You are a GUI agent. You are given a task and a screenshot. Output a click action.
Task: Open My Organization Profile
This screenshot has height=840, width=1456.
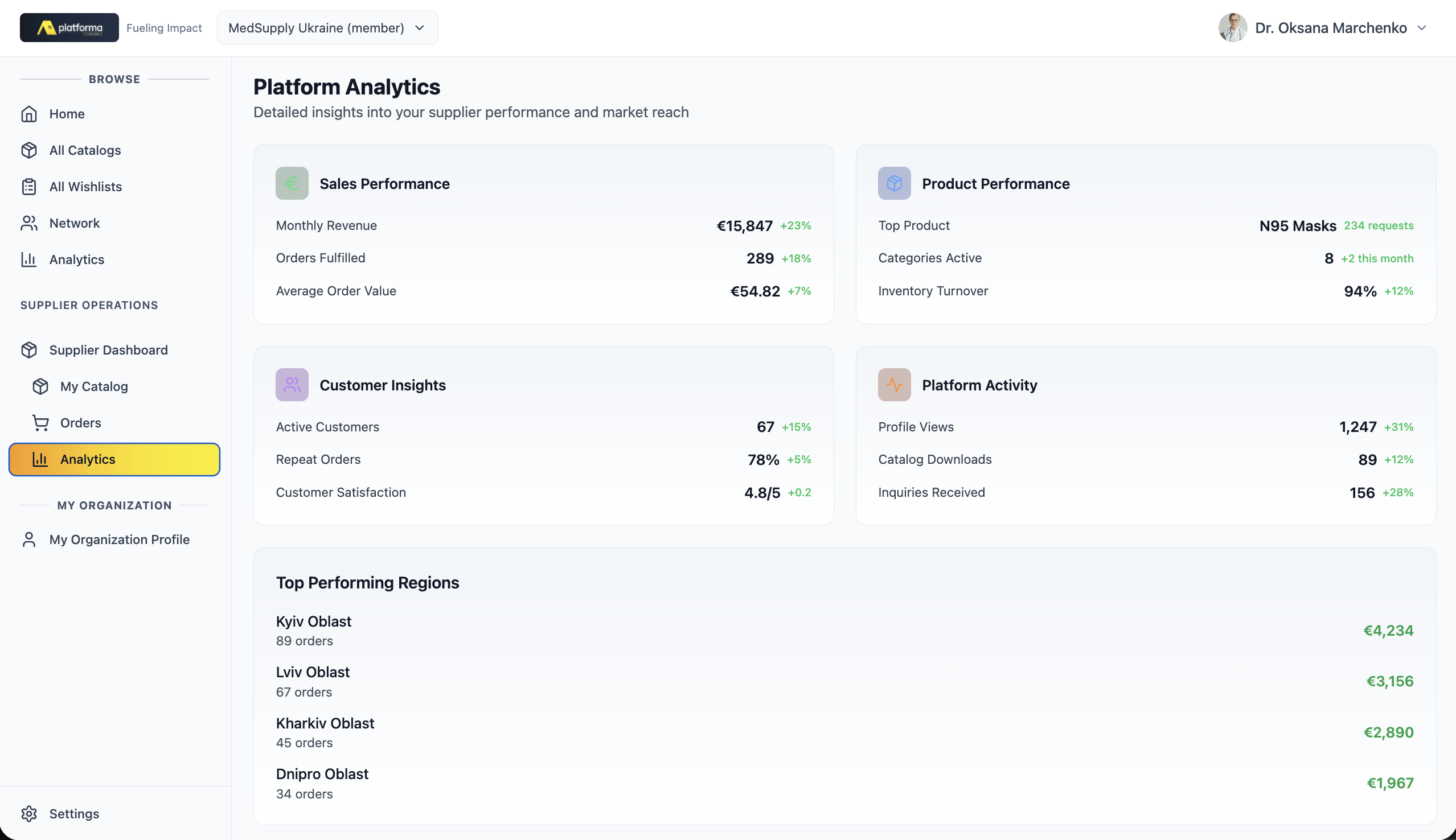click(120, 540)
